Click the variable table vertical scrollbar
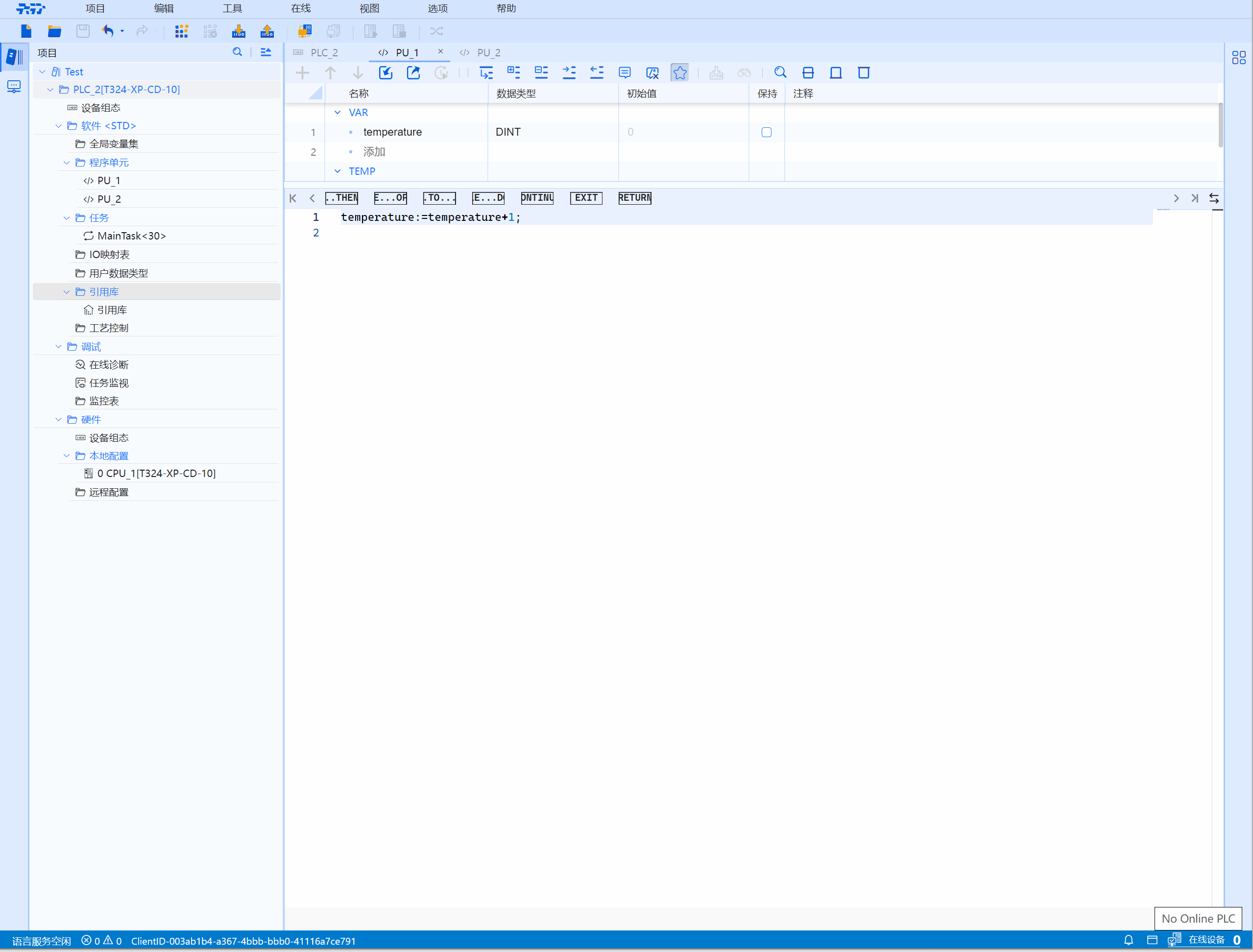1253x952 pixels. click(1220, 125)
